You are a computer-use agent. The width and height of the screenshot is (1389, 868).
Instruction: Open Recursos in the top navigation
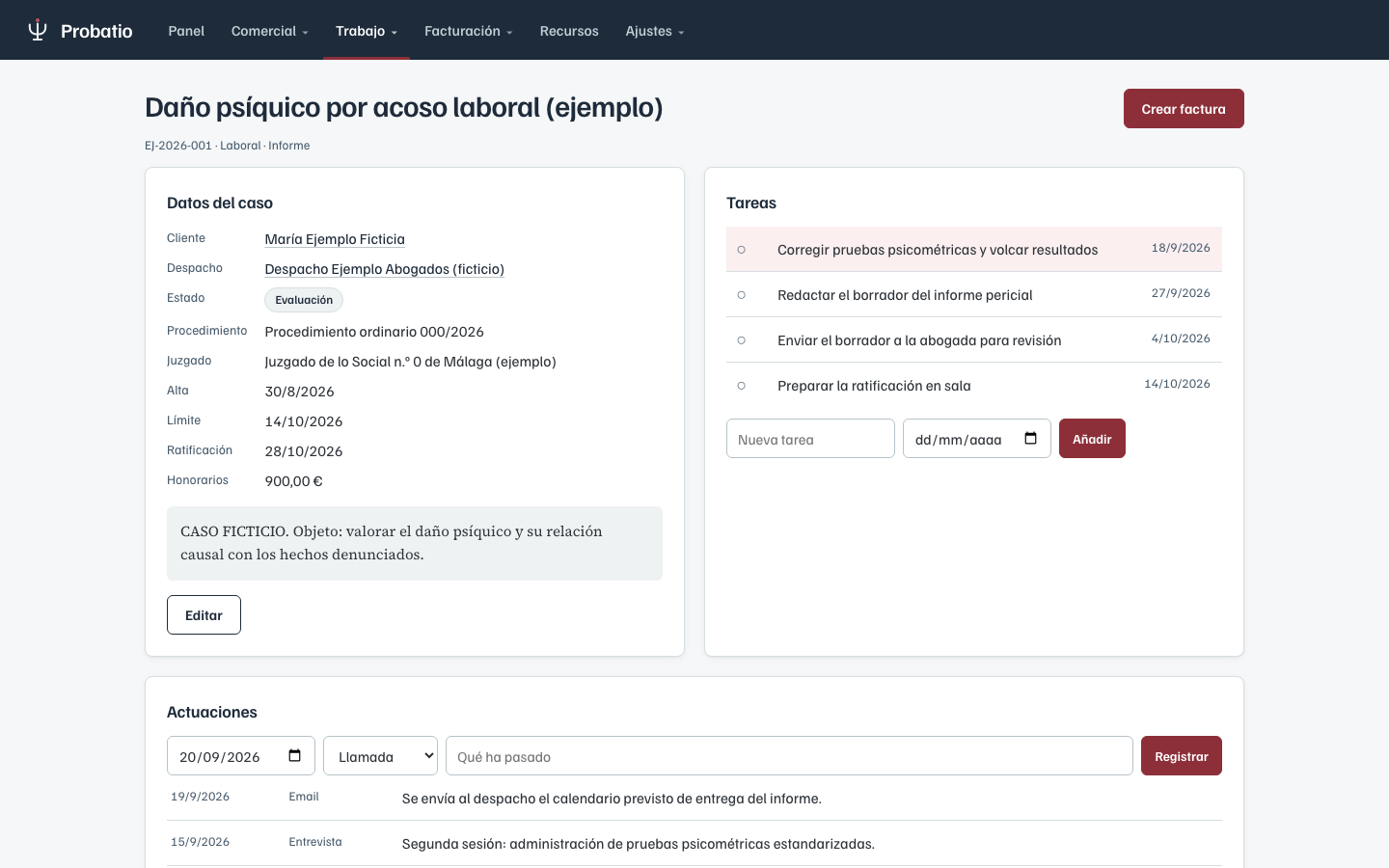569,31
